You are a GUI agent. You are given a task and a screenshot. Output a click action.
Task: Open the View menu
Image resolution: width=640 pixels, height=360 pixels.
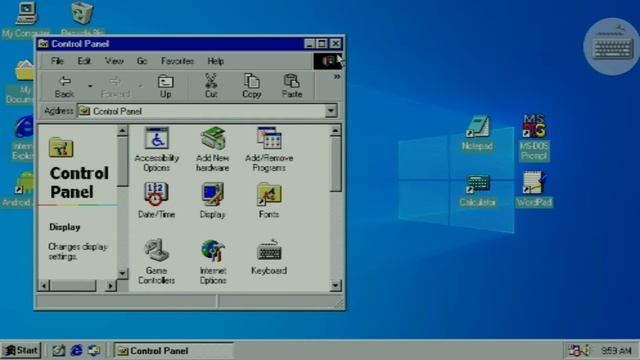pos(114,61)
